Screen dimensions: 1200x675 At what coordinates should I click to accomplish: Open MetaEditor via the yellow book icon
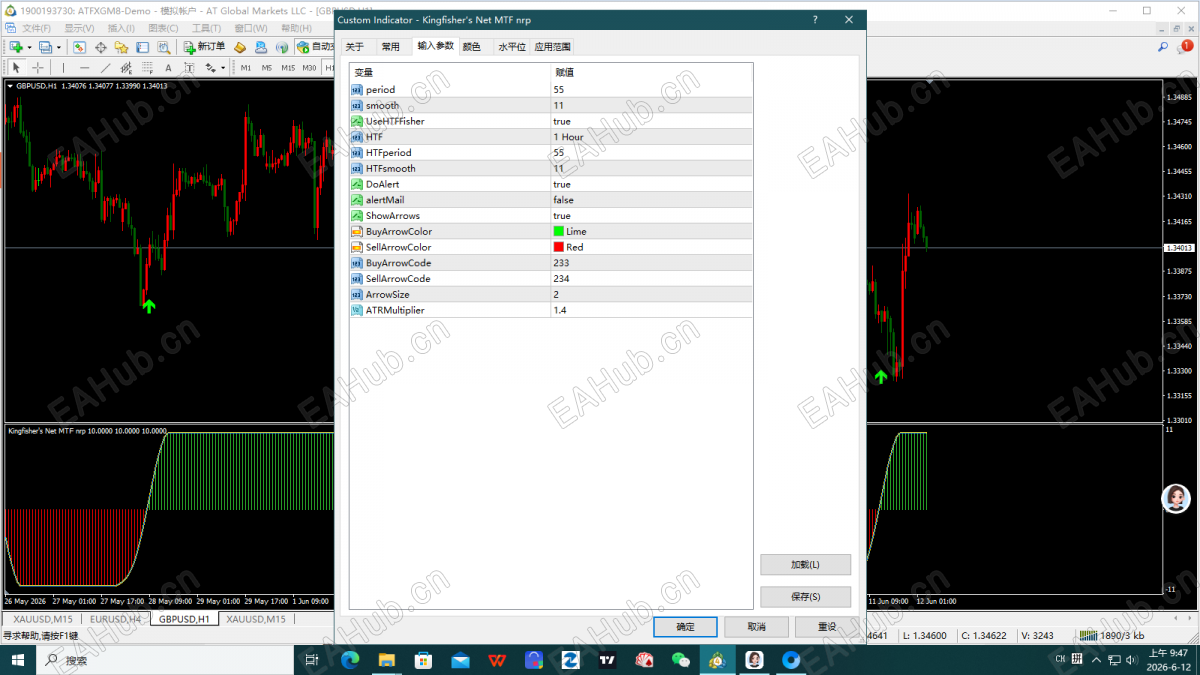pyautogui.click(x=240, y=47)
